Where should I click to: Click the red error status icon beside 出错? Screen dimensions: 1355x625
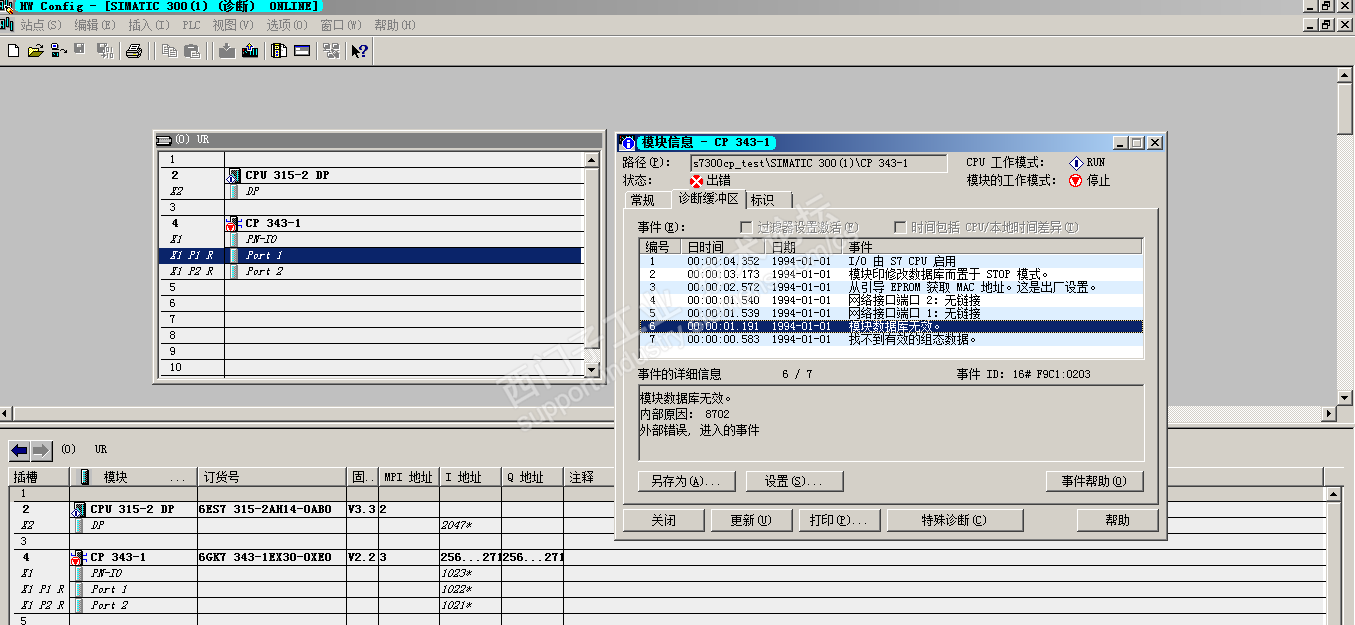pos(697,180)
